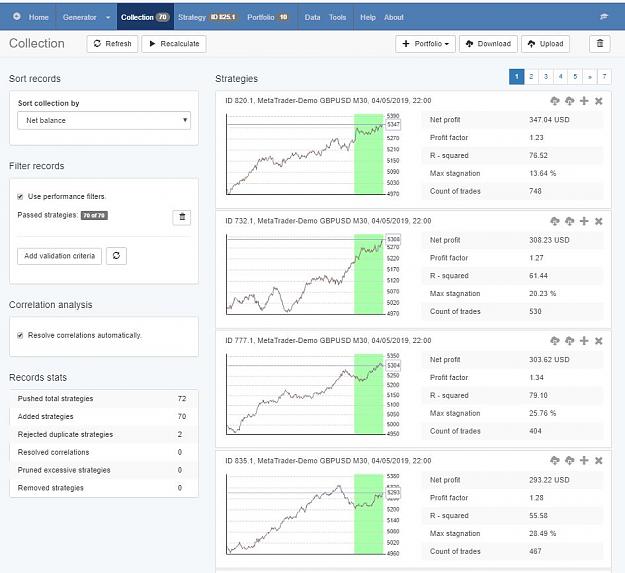This screenshot has height=573, width=625.
Task: Toggle Resolve correlations automatically checkbox
Action: (20, 336)
